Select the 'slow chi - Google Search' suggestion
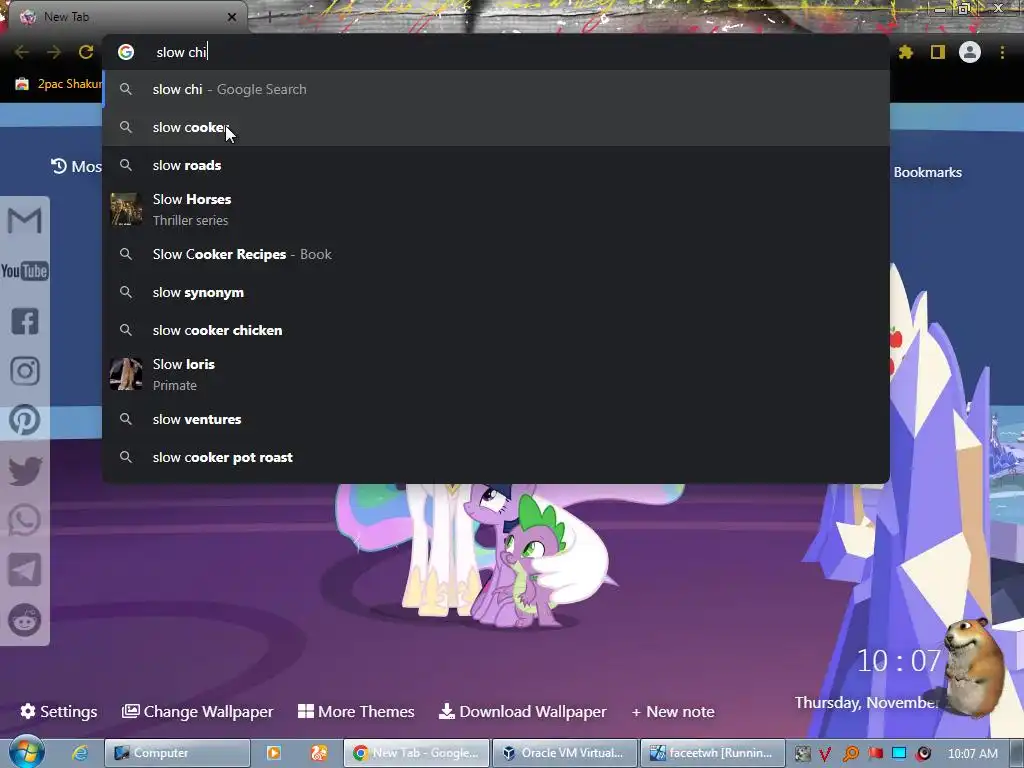 pos(496,89)
